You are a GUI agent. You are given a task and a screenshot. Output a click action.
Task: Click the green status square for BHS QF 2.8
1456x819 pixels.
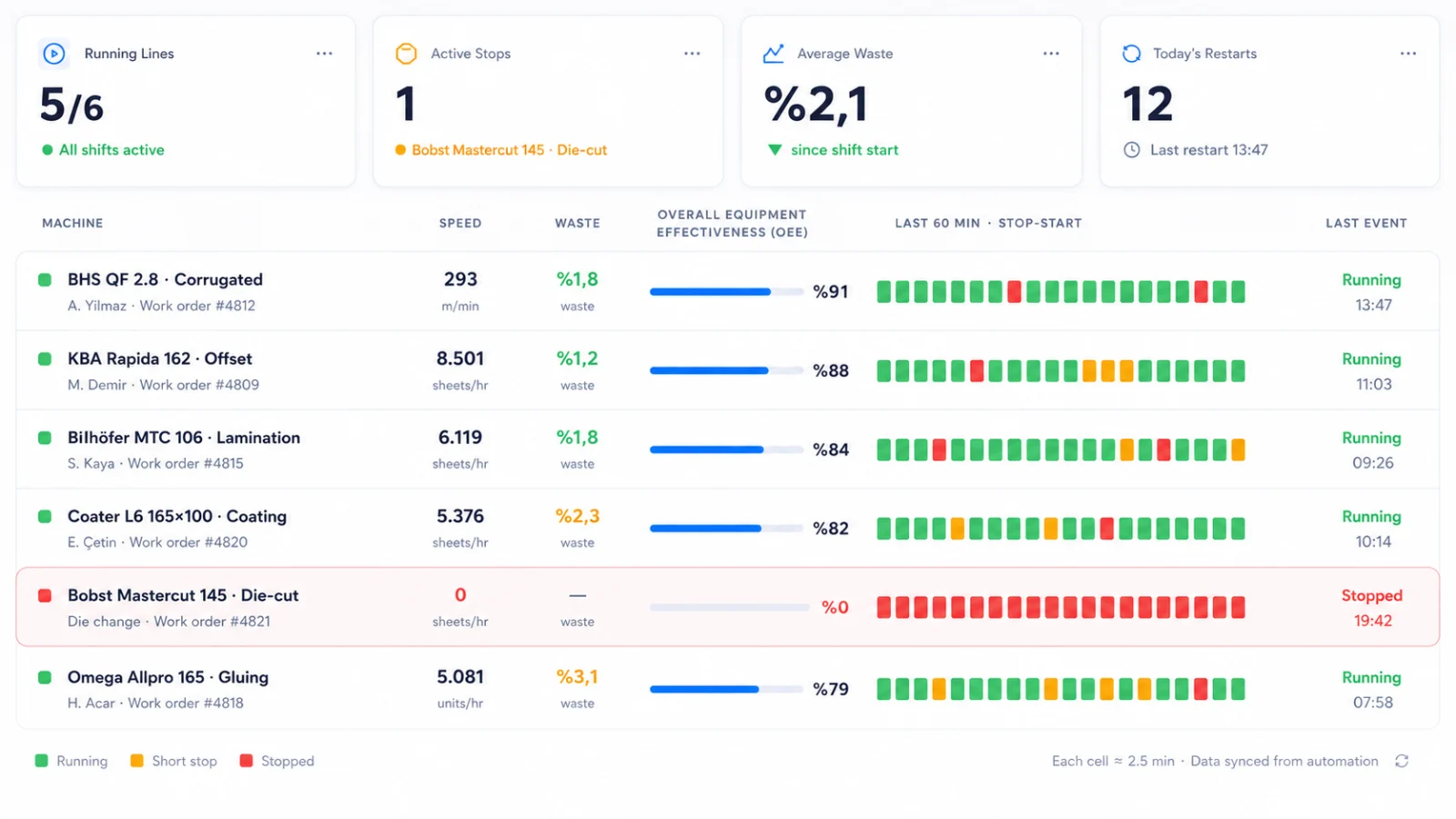(x=45, y=279)
